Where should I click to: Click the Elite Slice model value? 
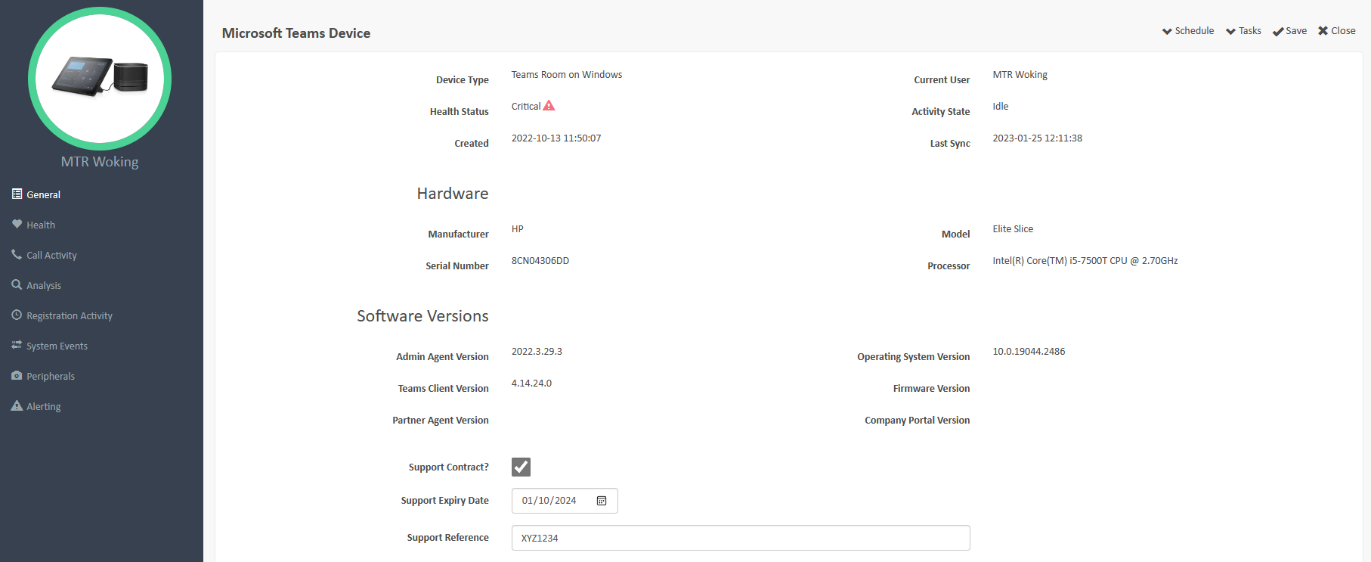(x=1013, y=229)
